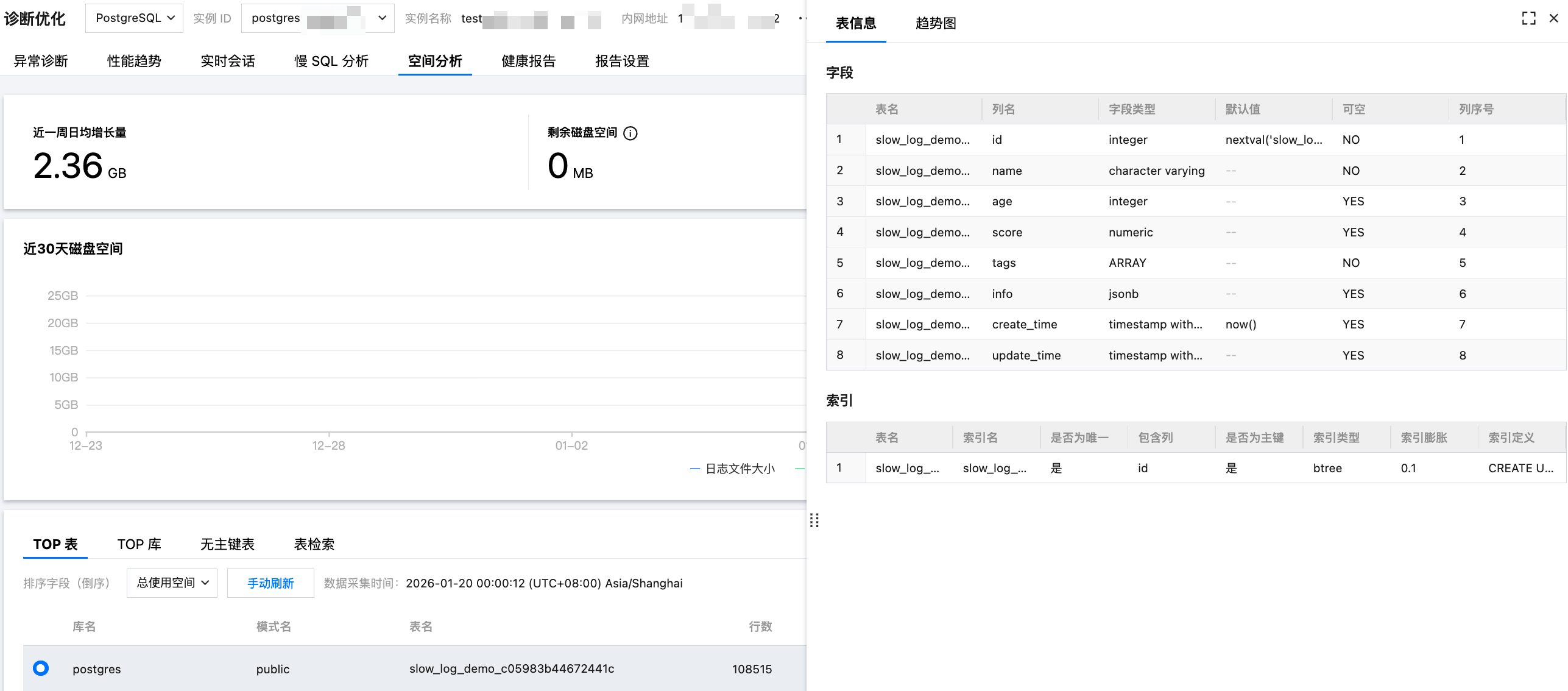Image resolution: width=1568 pixels, height=691 pixels.
Task: Click the 索引类型 column header
Action: coord(1337,438)
